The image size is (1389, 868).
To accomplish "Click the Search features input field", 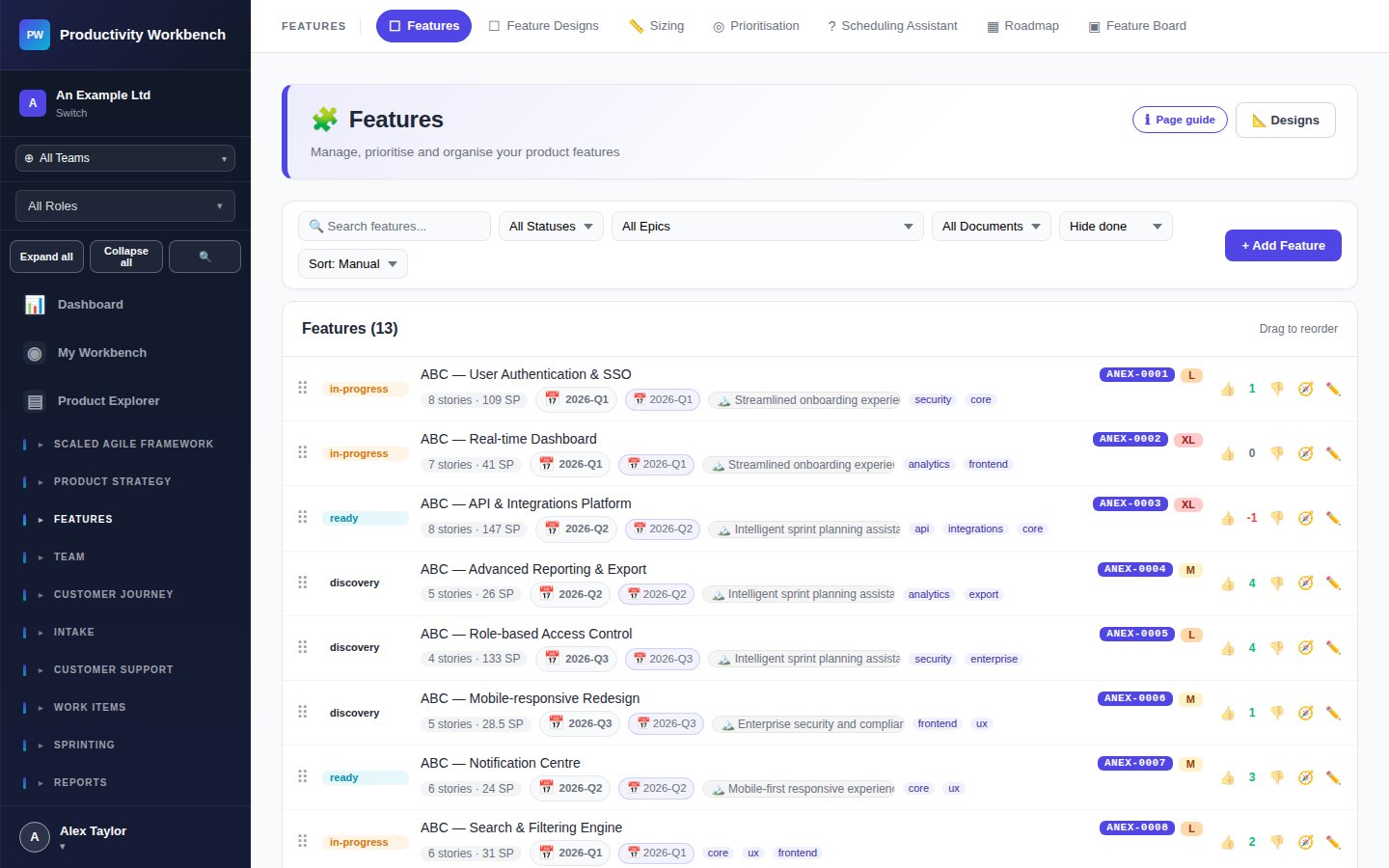I will point(395,227).
